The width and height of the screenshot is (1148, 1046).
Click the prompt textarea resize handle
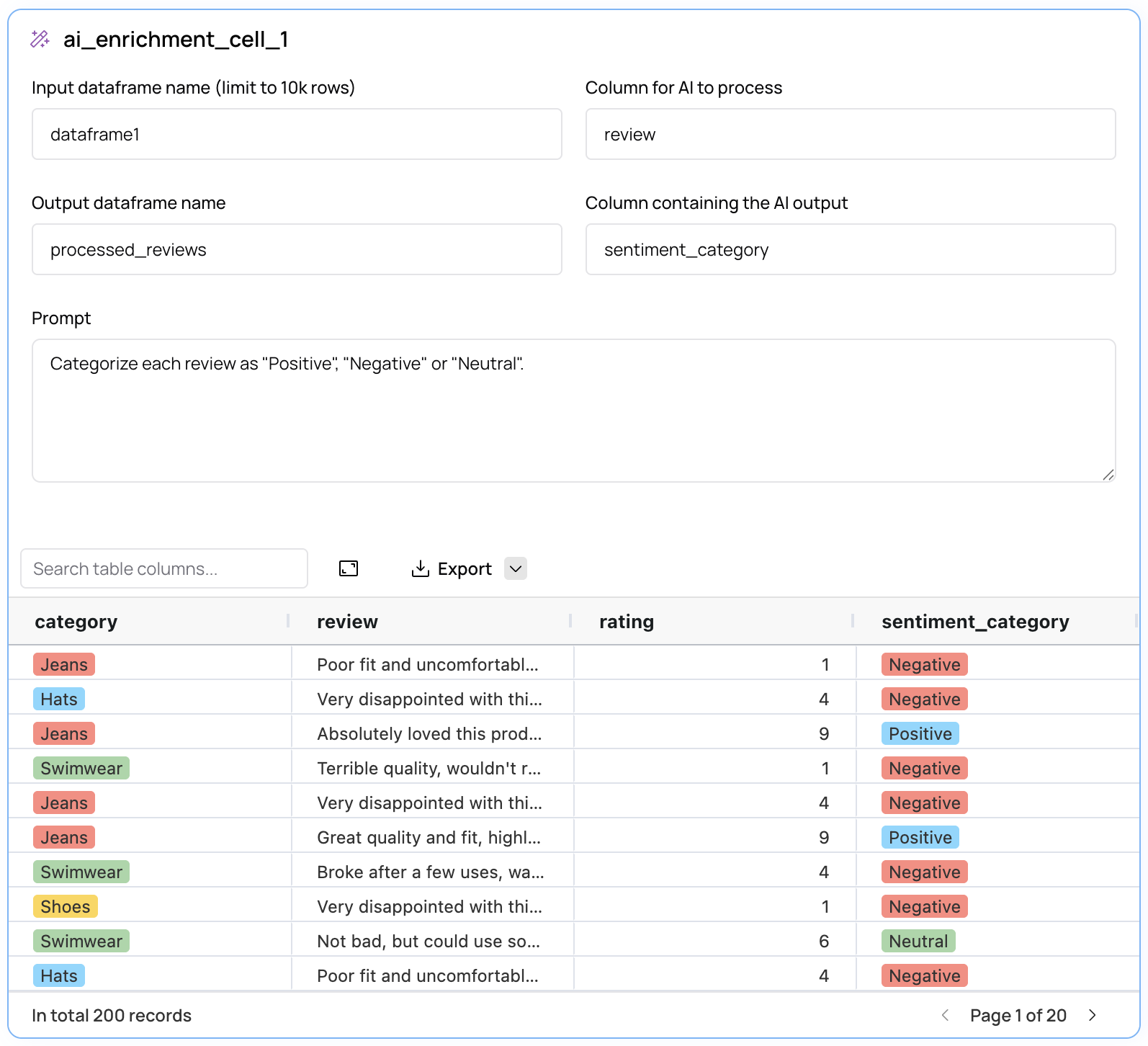click(x=1108, y=474)
